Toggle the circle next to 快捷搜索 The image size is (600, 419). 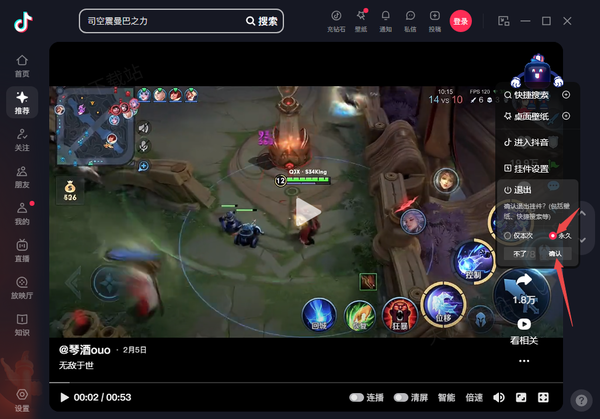(x=566, y=95)
